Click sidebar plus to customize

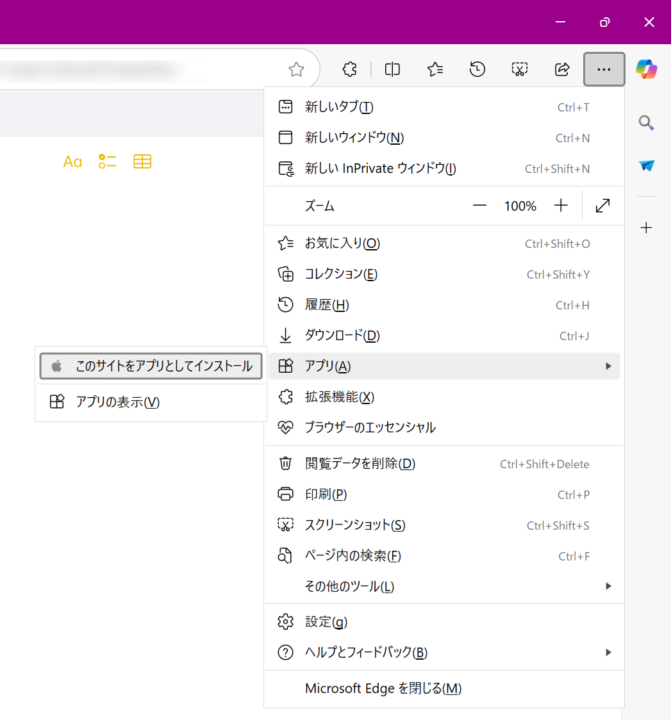(x=646, y=227)
